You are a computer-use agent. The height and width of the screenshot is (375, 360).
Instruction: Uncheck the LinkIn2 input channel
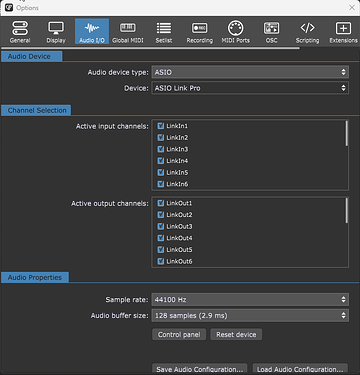coord(161,137)
